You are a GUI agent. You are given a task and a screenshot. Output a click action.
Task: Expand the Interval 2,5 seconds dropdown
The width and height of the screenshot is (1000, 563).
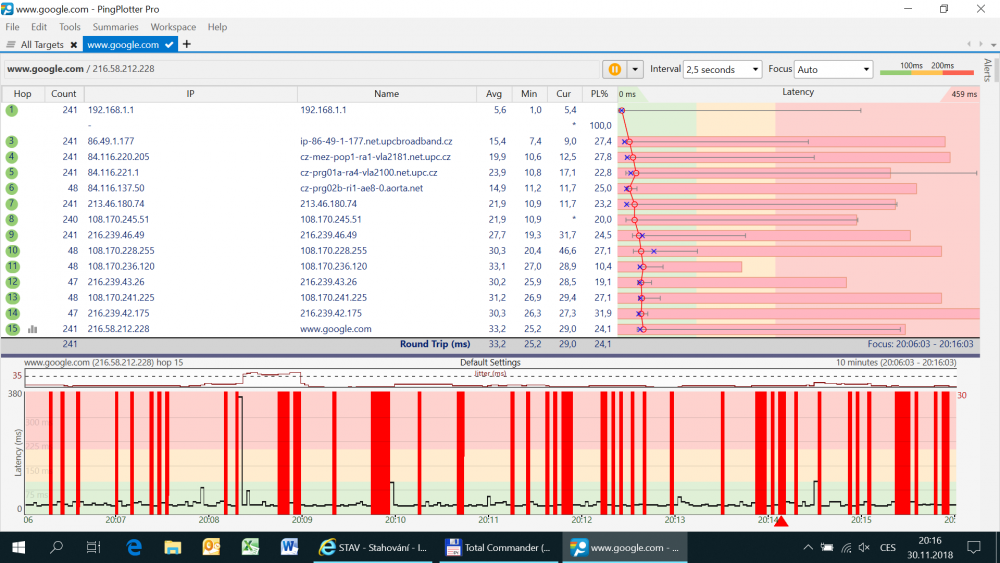click(723, 70)
